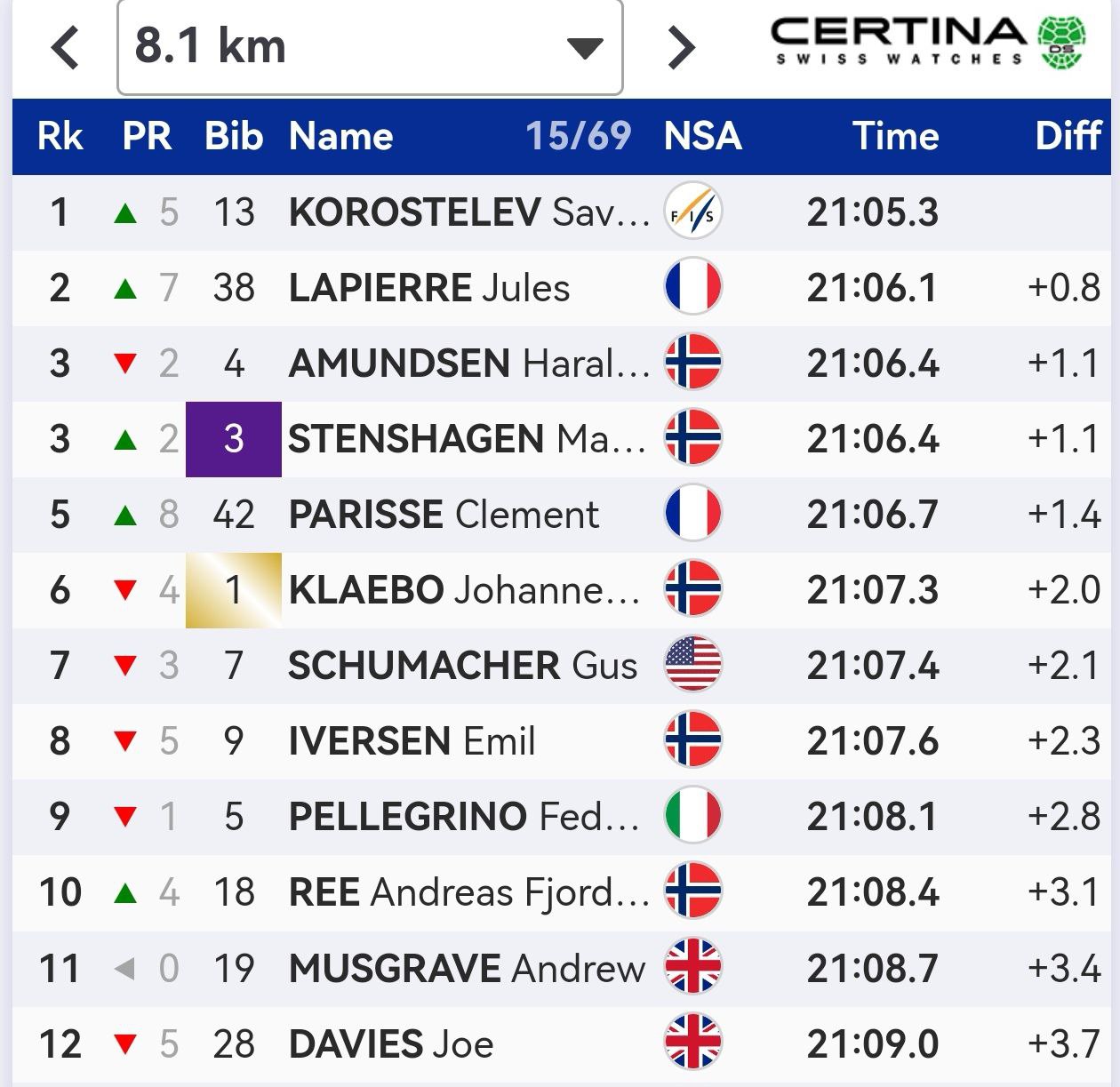The height and width of the screenshot is (1087, 1120).
Task: Click the Italian flag beside Pellegrino
Action: click(693, 816)
